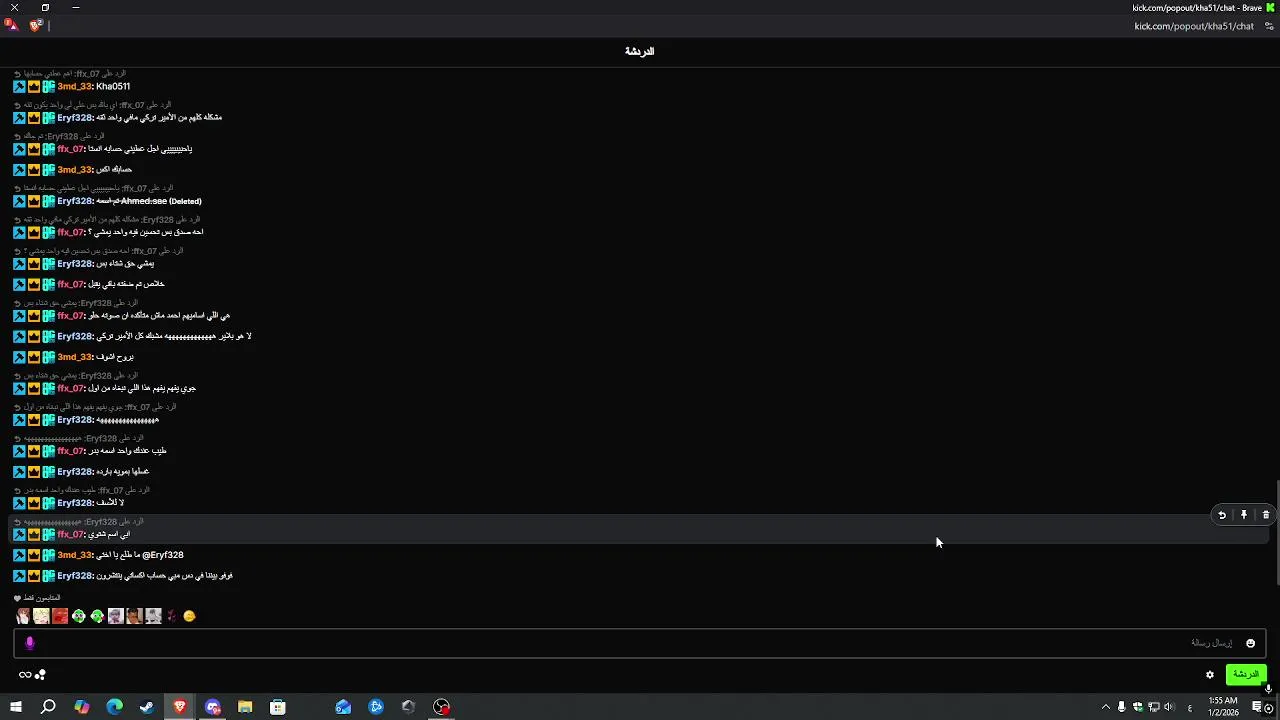The image size is (1280, 720).
Task: Open File Explorer from the taskbar
Action: (x=245, y=707)
